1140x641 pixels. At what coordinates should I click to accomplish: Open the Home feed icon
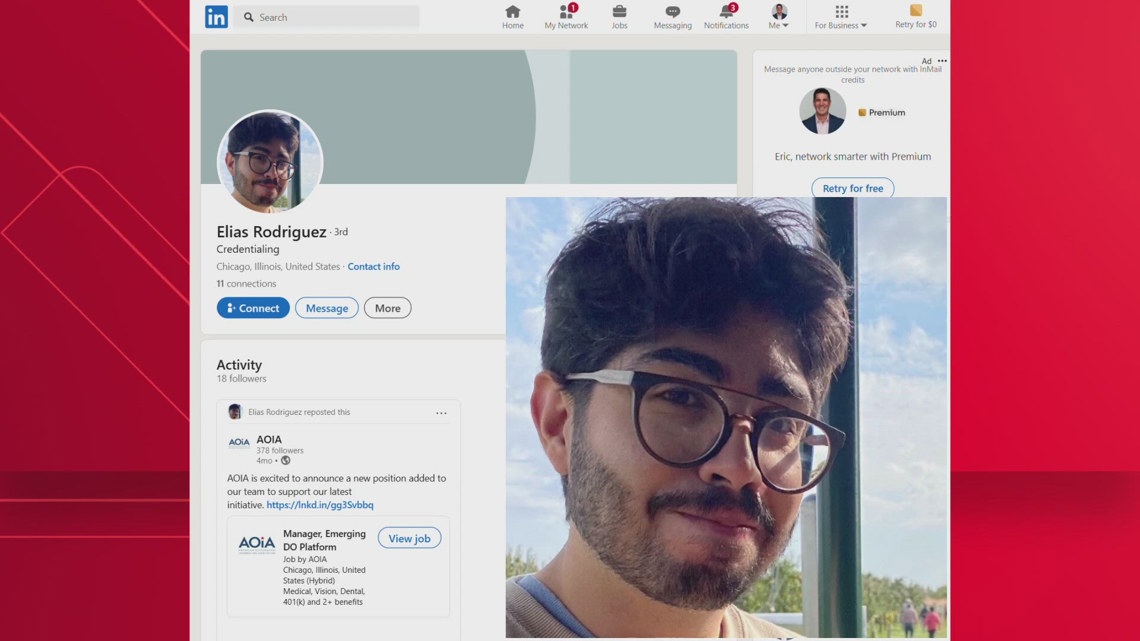(x=512, y=12)
